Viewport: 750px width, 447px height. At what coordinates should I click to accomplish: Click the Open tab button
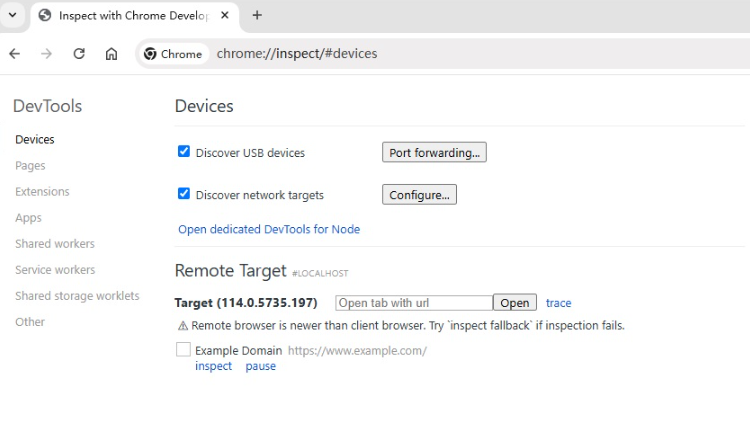515,303
